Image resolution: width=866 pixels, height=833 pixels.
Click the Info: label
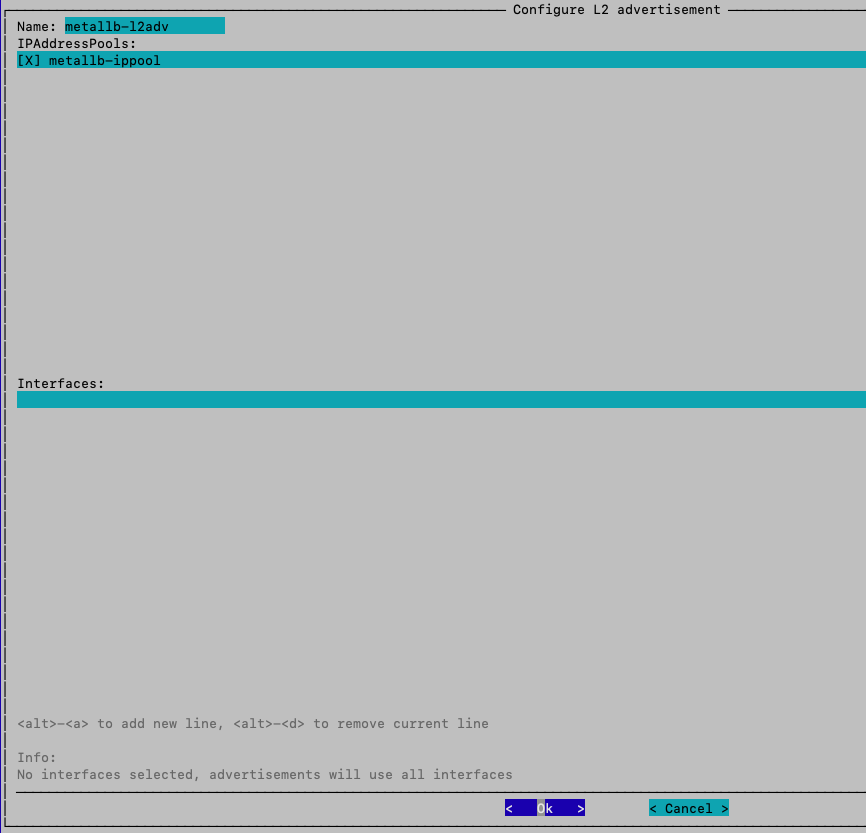pyautogui.click(x=36, y=757)
